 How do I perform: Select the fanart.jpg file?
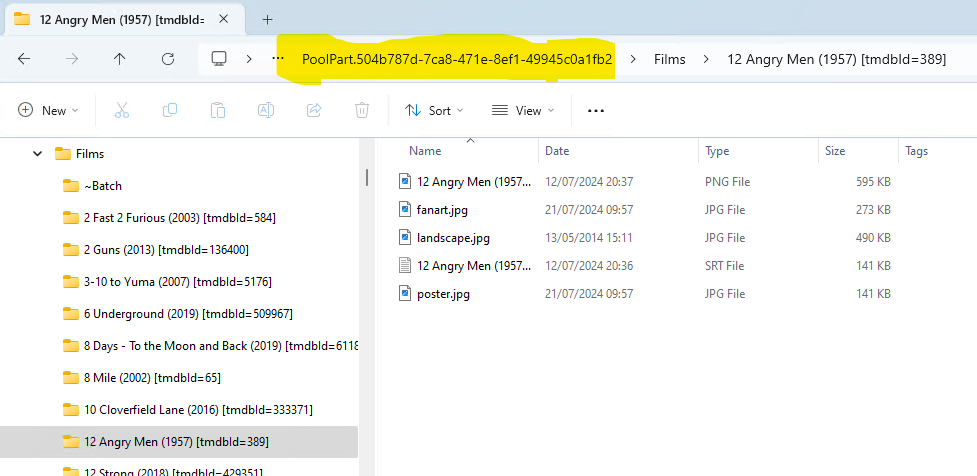[442, 210]
